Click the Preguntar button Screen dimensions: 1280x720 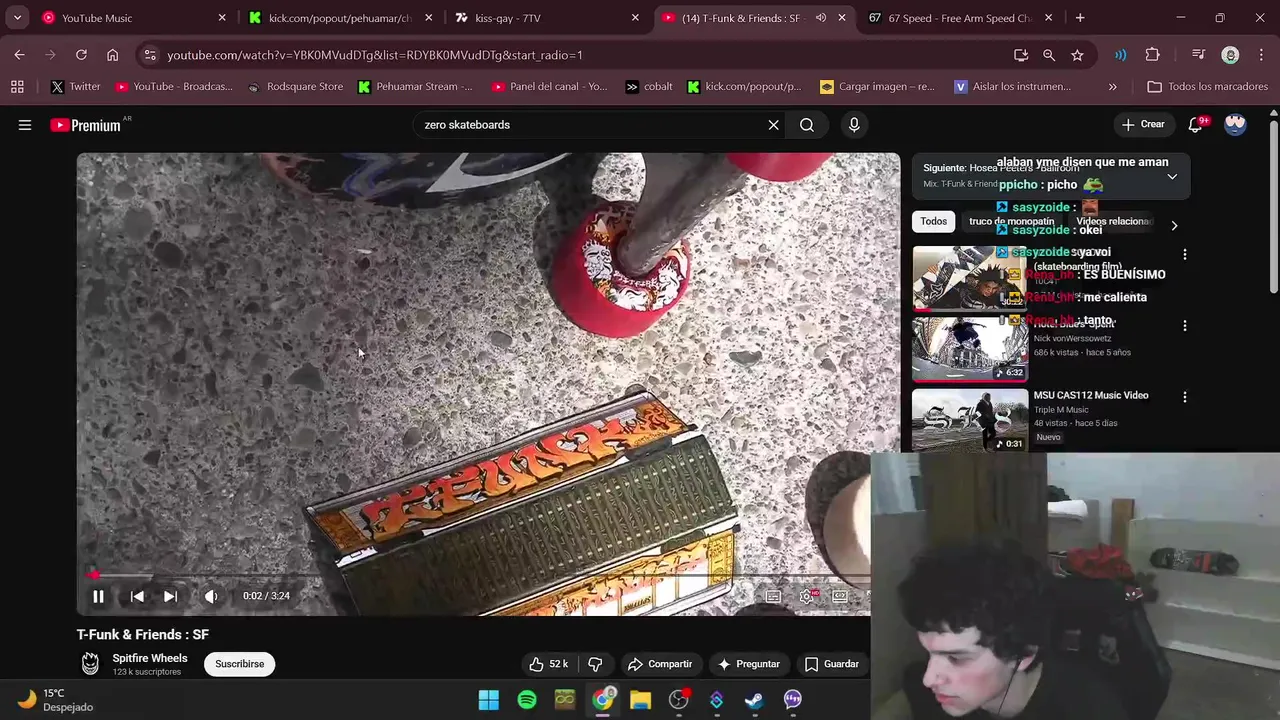click(748, 664)
